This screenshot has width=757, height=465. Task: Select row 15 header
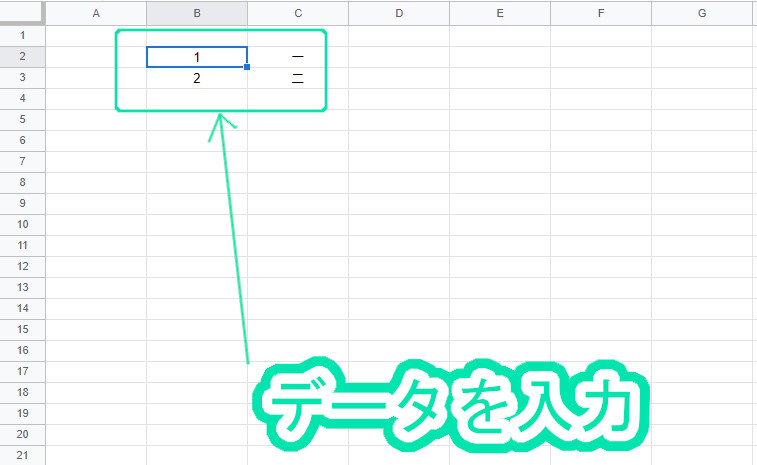click(x=22, y=330)
